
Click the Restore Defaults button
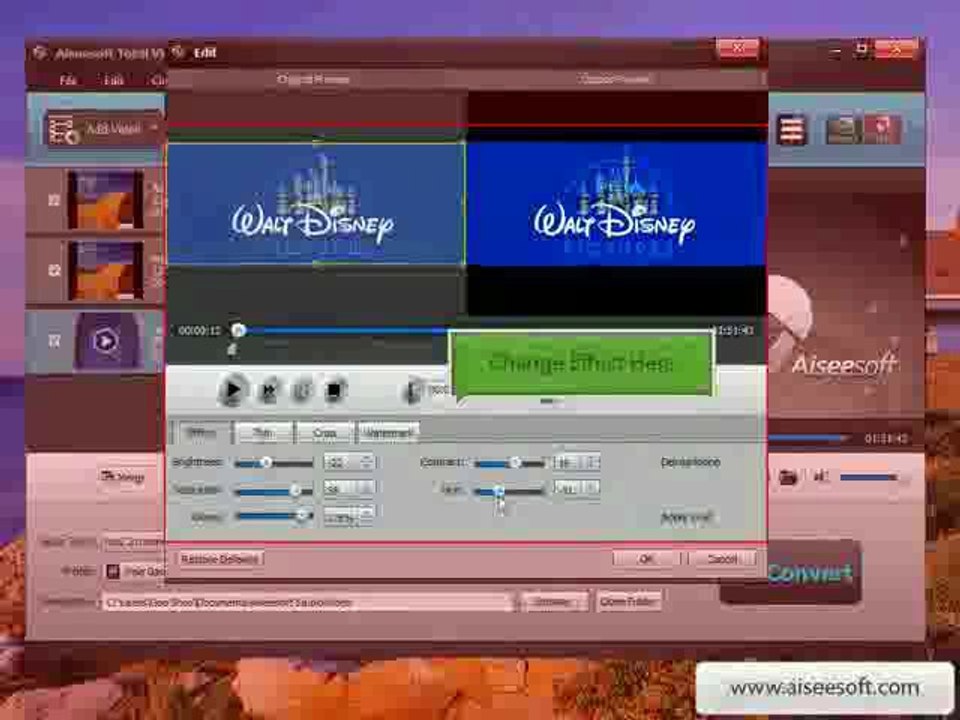coord(220,559)
